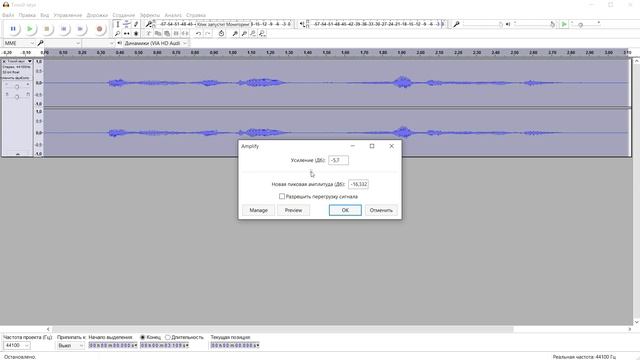The image size is (640, 360).
Task: Select the Длительность radio button
Action: [x=168, y=337]
